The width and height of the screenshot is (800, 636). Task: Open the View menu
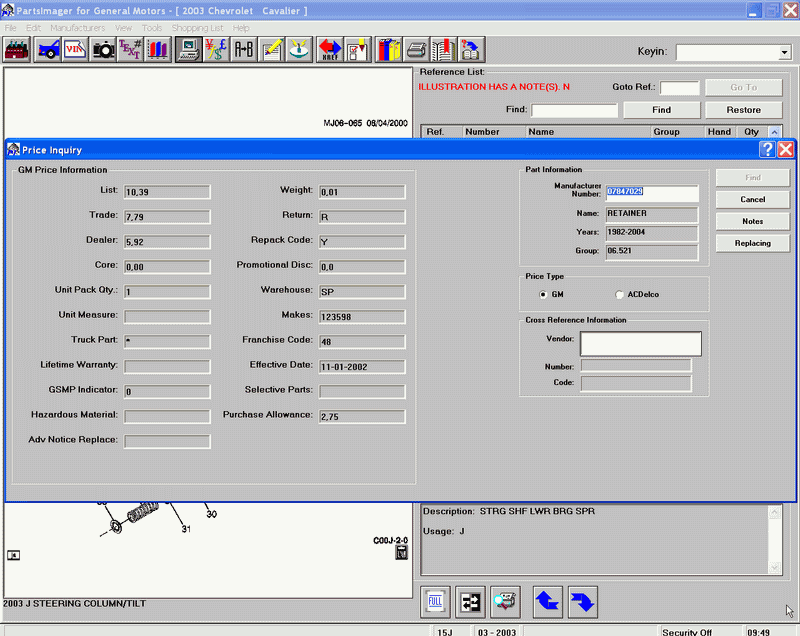[123, 28]
